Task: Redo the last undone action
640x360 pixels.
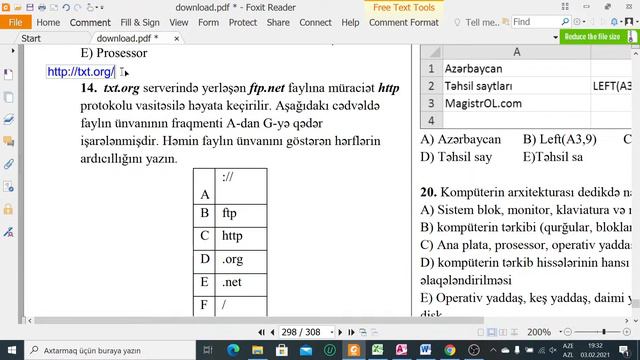Action: coord(78,7)
